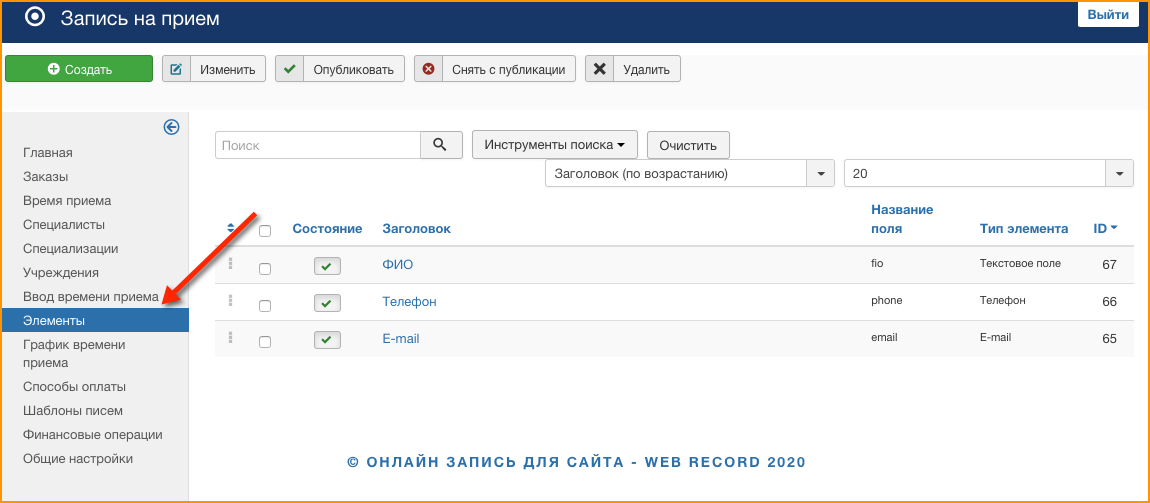Collapse the sidebar with the left arrow icon
Viewport: 1150px width, 503px height.
(x=172, y=128)
